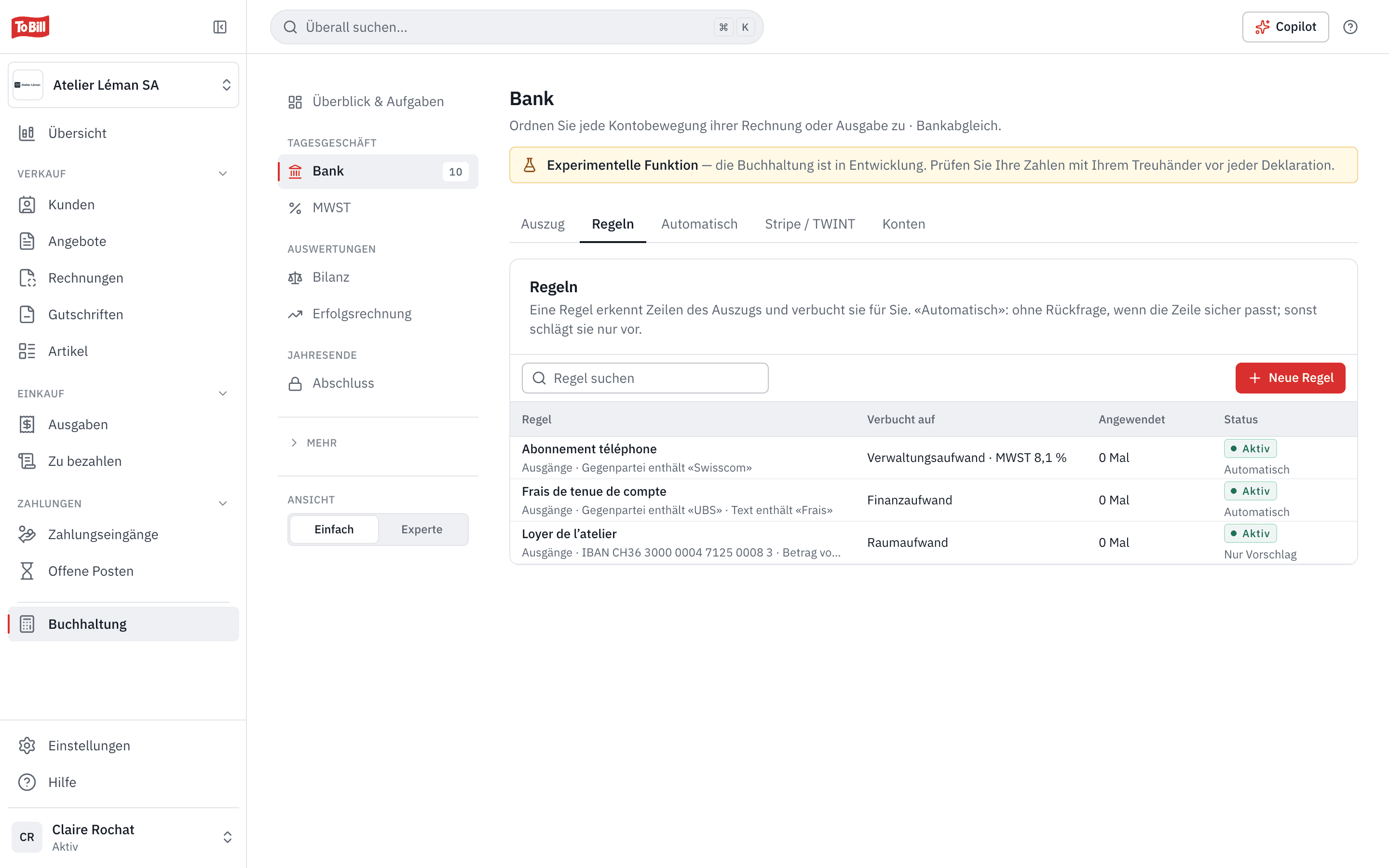Switch to the Konten tab
The image size is (1389, 868).
click(x=903, y=224)
